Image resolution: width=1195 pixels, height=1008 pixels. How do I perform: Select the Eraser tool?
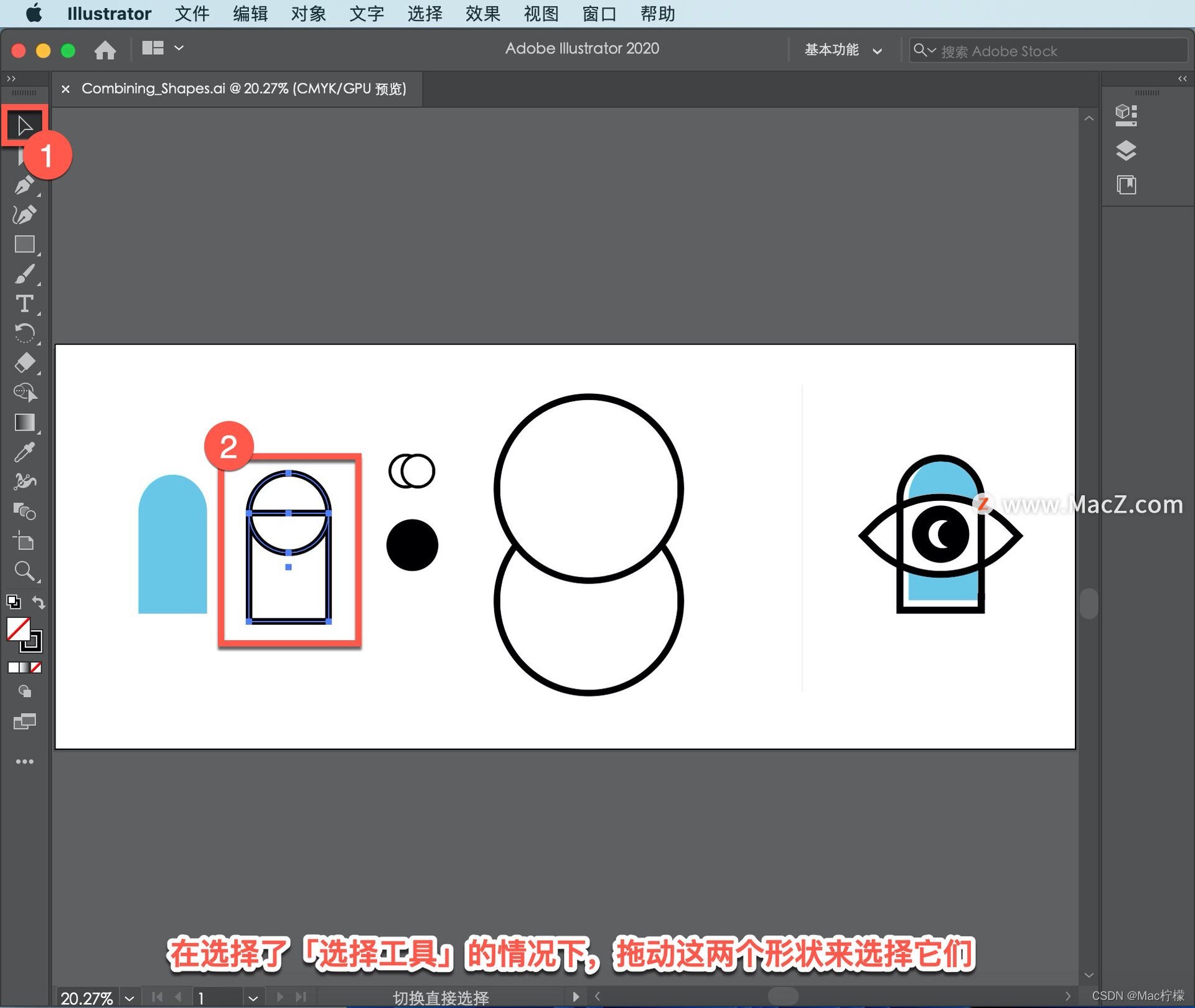click(24, 363)
